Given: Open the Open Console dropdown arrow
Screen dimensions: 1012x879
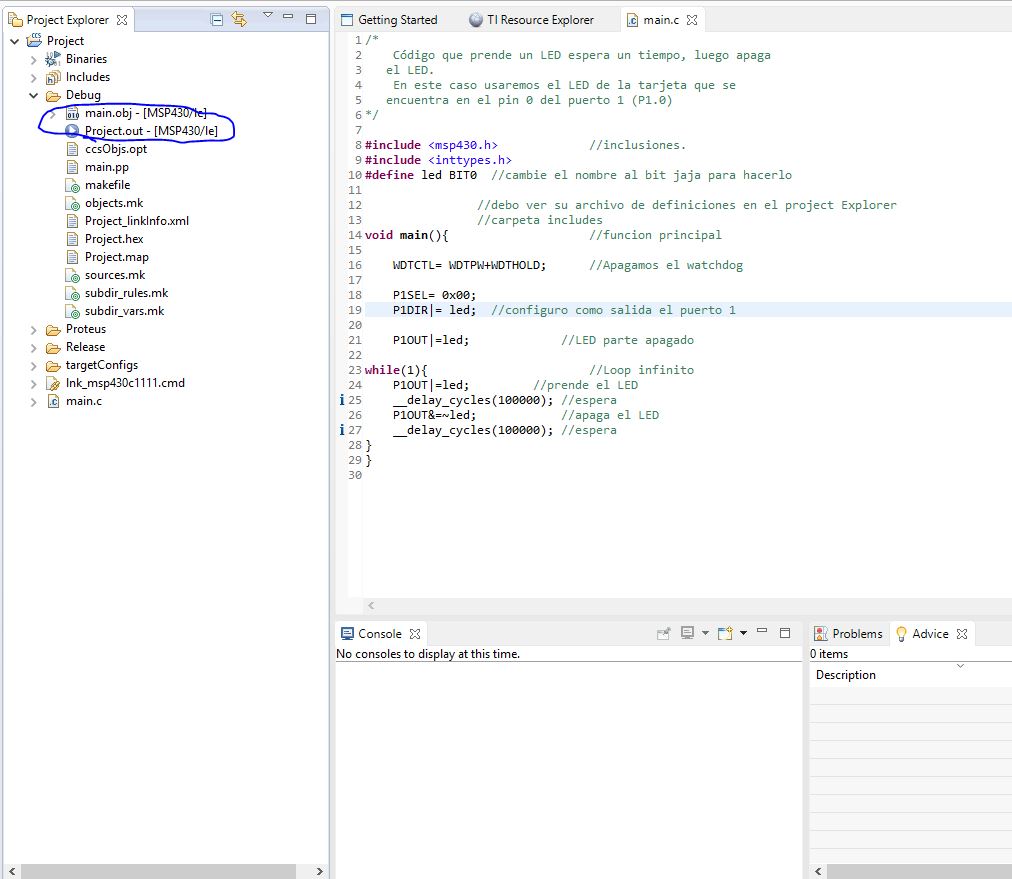Looking at the screenshot, I should point(744,633).
